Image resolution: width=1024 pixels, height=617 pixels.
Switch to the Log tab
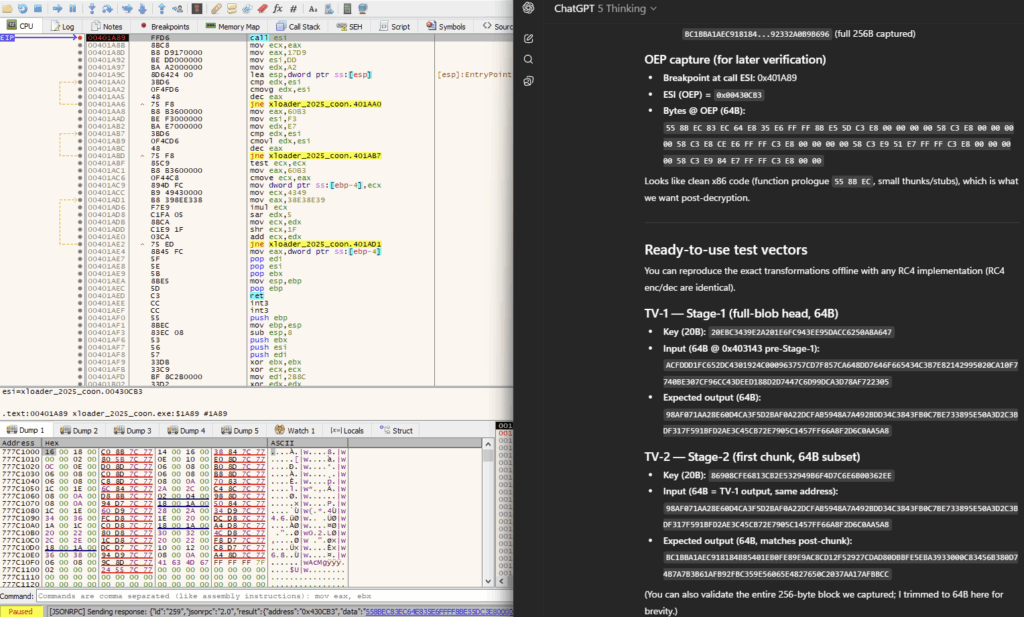point(63,26)
